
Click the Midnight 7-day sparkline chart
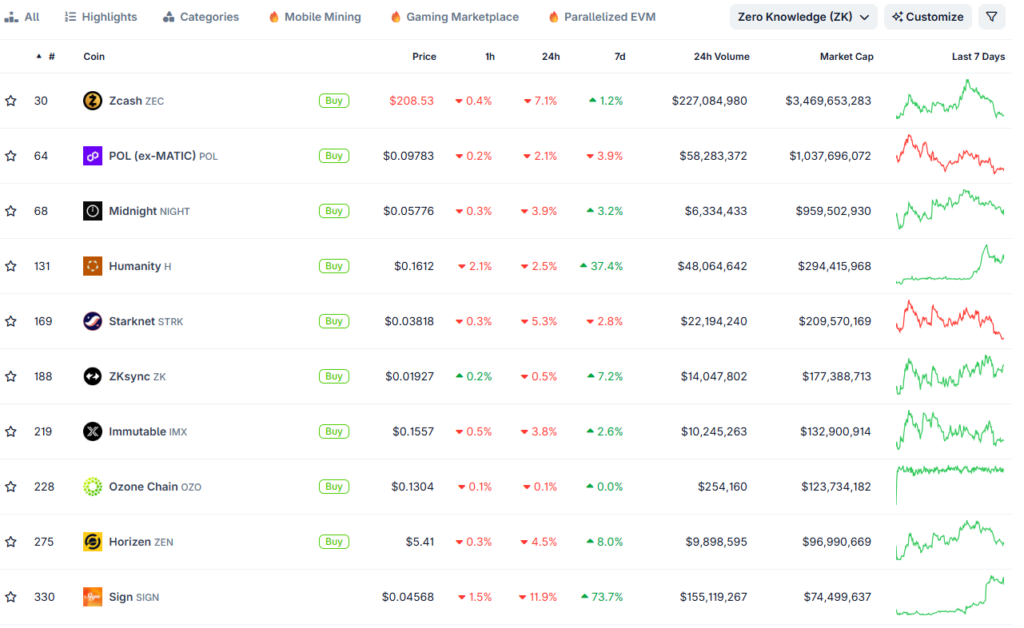pyautogui.click(x=950, y=211)
